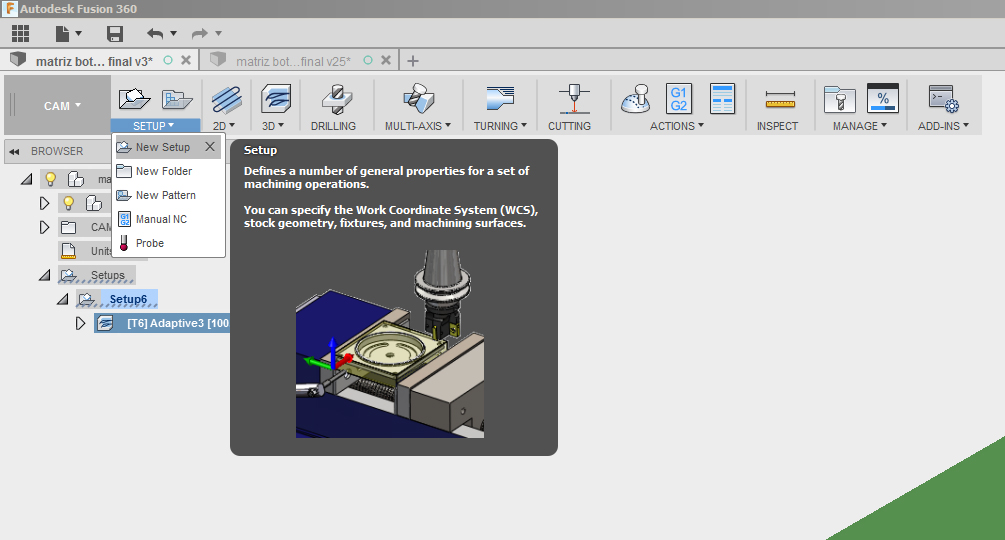1005x540 pixels.
Task: Open the File menu dropdown arrow
Action: [79, 33]
